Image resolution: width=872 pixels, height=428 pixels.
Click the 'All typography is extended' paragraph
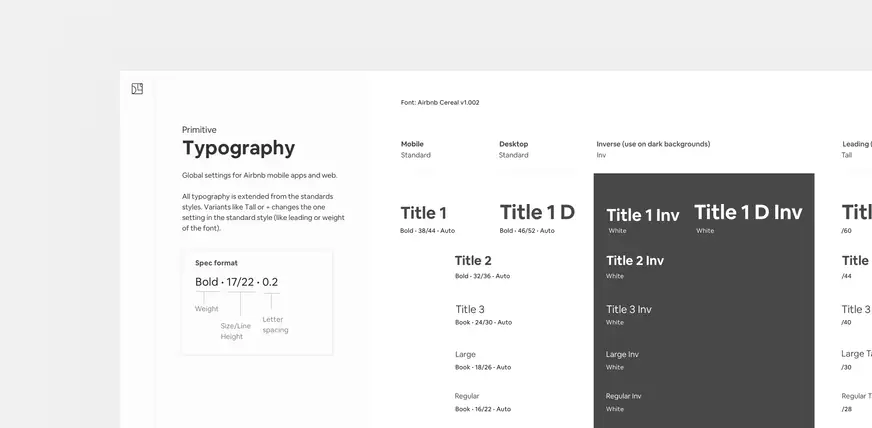coord(263,212)
